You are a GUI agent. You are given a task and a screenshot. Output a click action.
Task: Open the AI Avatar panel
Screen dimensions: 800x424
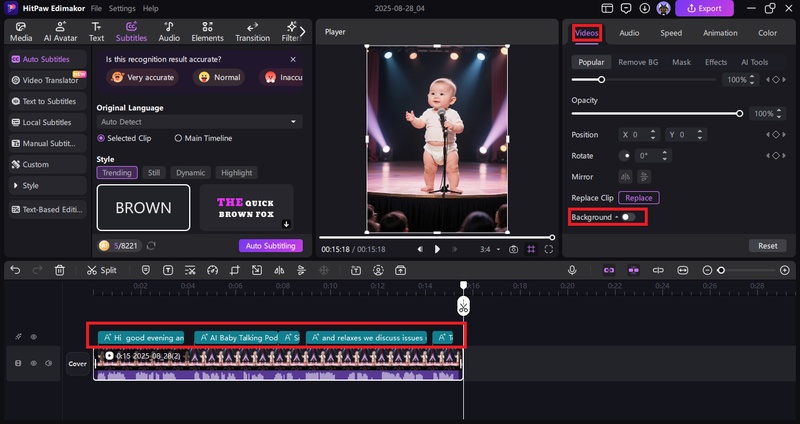[61, 32]
